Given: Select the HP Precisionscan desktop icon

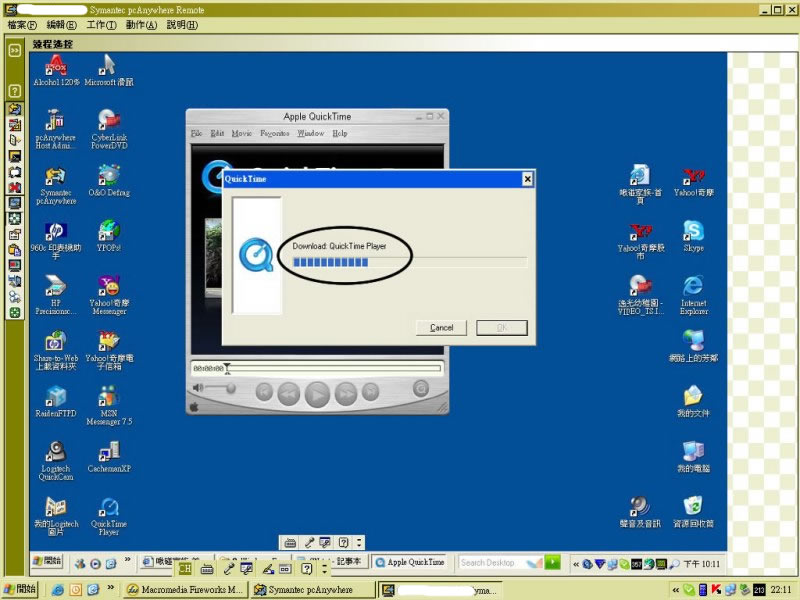Looking at the screenshot, I should (56, 295).
